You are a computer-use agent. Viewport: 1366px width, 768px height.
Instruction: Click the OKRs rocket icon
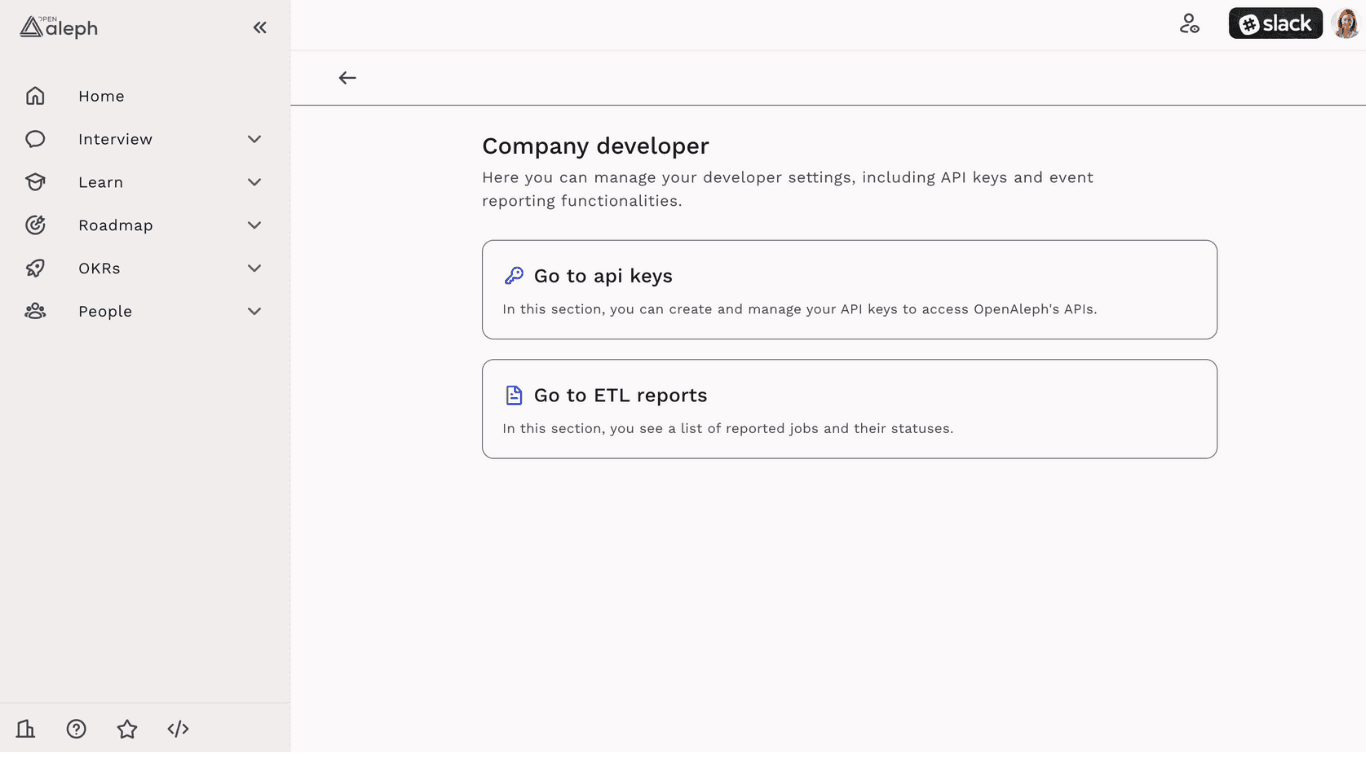[35, 268]
